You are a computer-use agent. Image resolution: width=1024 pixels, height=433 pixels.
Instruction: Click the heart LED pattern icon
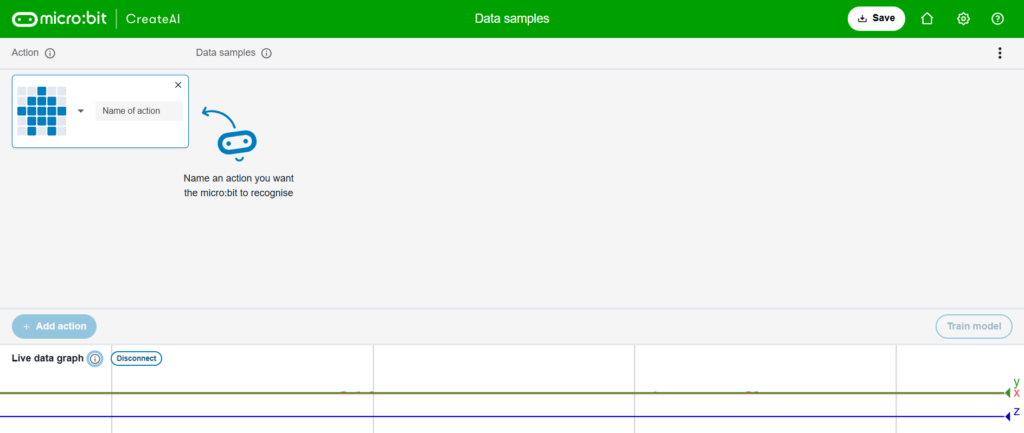point(41,111)
